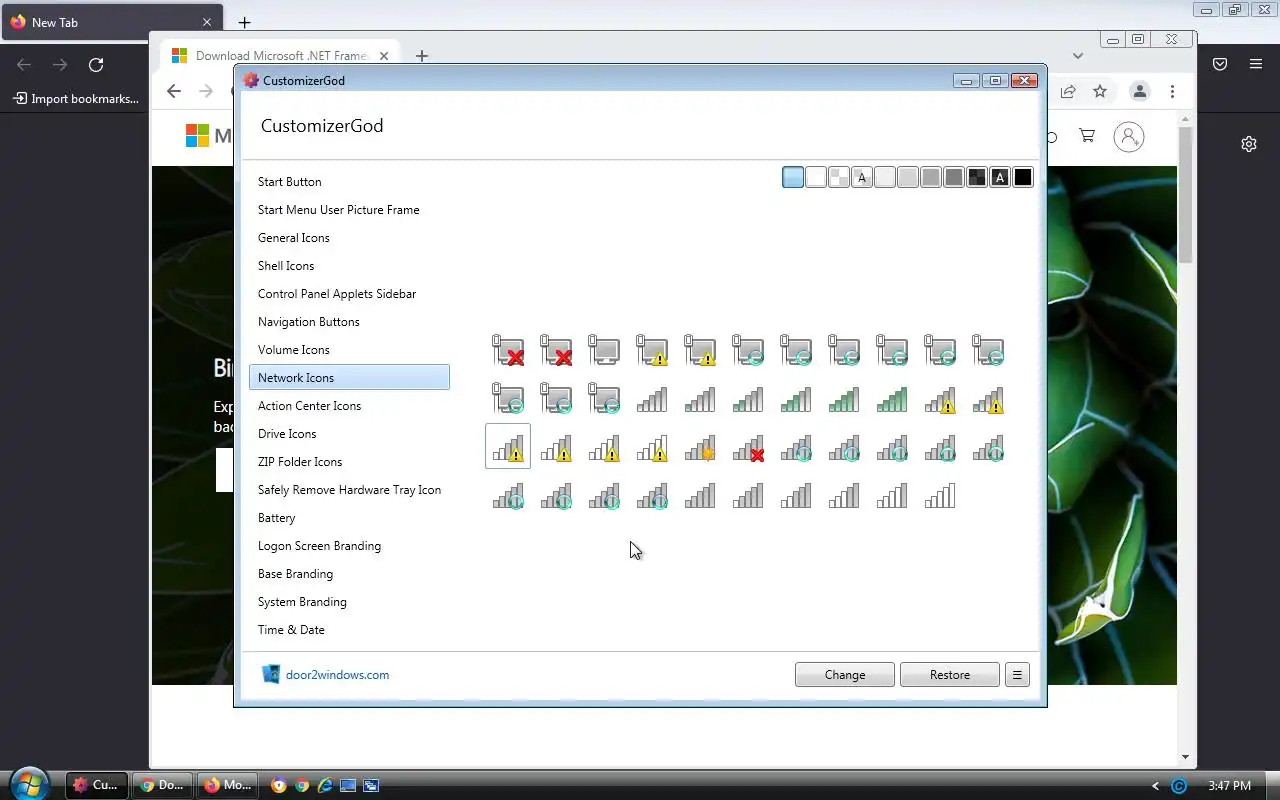
Task: Switch to Download Microsoft .NET Framework tab
Action: pyautogui.click(x=280, y=56)
